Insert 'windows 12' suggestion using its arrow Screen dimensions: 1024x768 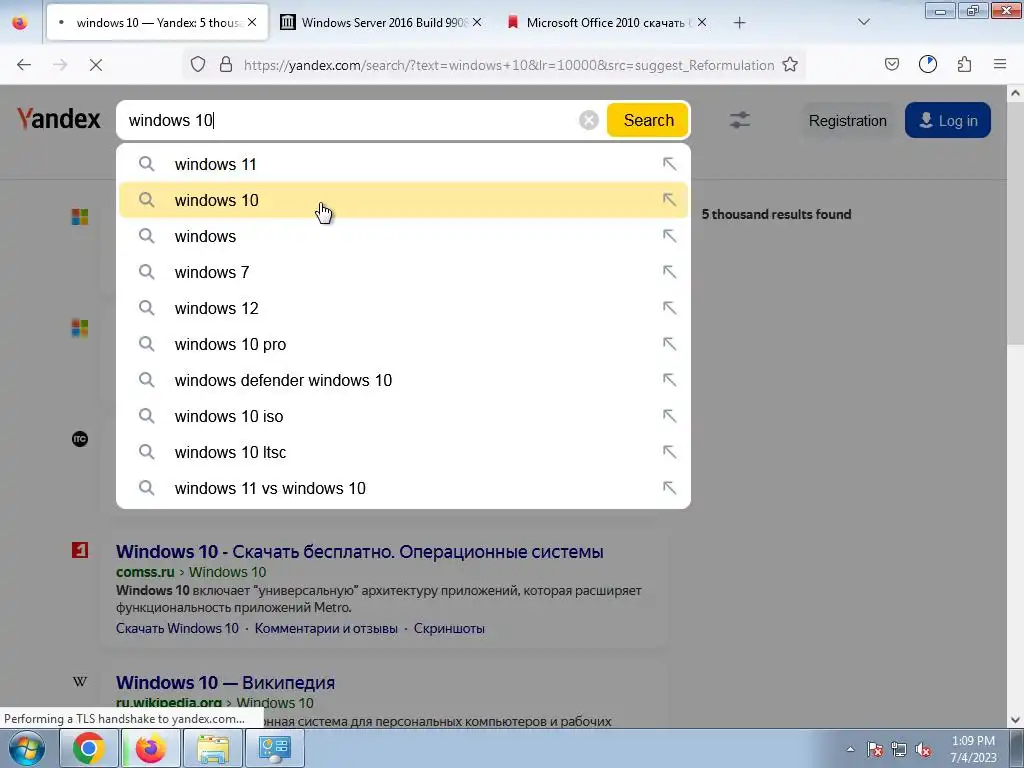669,308
